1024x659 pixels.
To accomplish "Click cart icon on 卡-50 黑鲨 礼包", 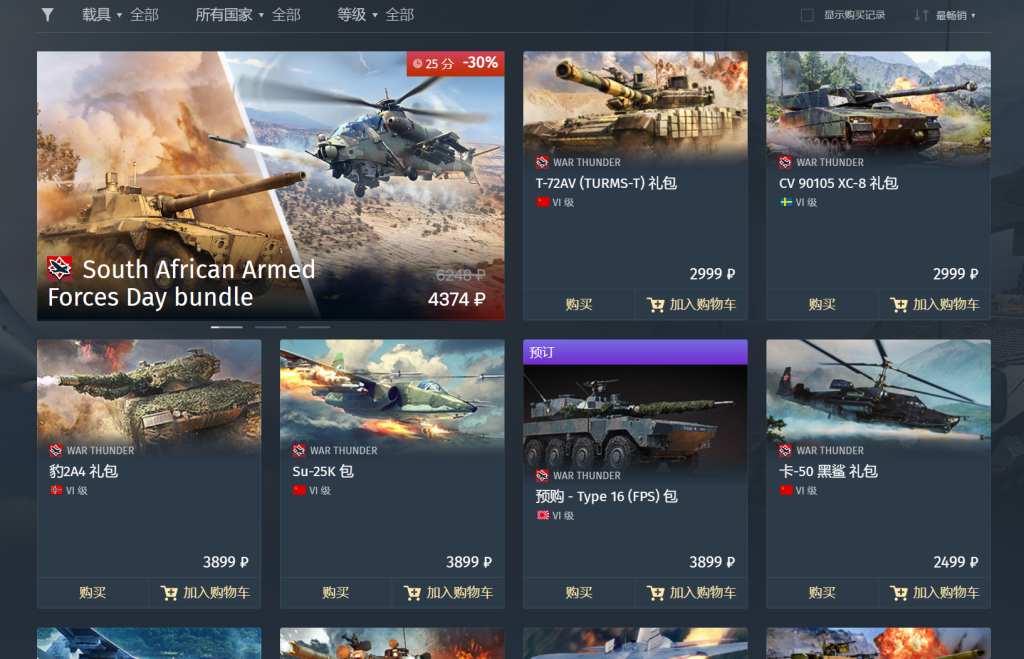I will (x=899, y=592).
